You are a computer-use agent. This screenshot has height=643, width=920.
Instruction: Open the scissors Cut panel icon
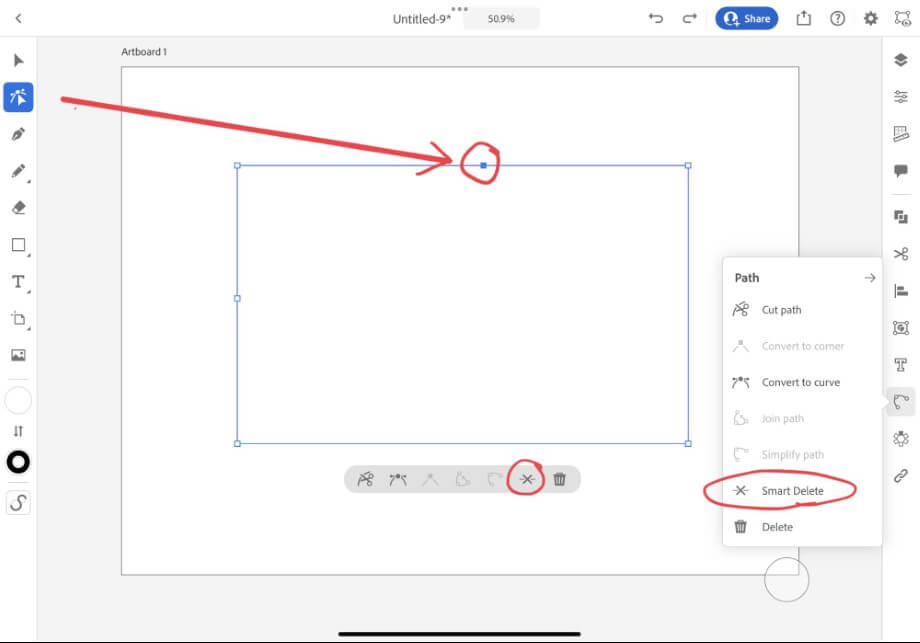[901, 254]
